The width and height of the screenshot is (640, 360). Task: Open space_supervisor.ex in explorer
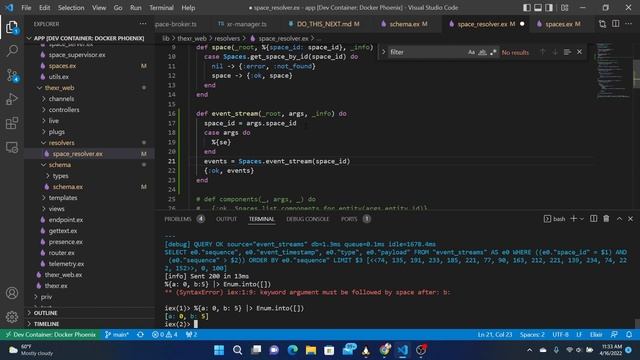click(77, 55)
